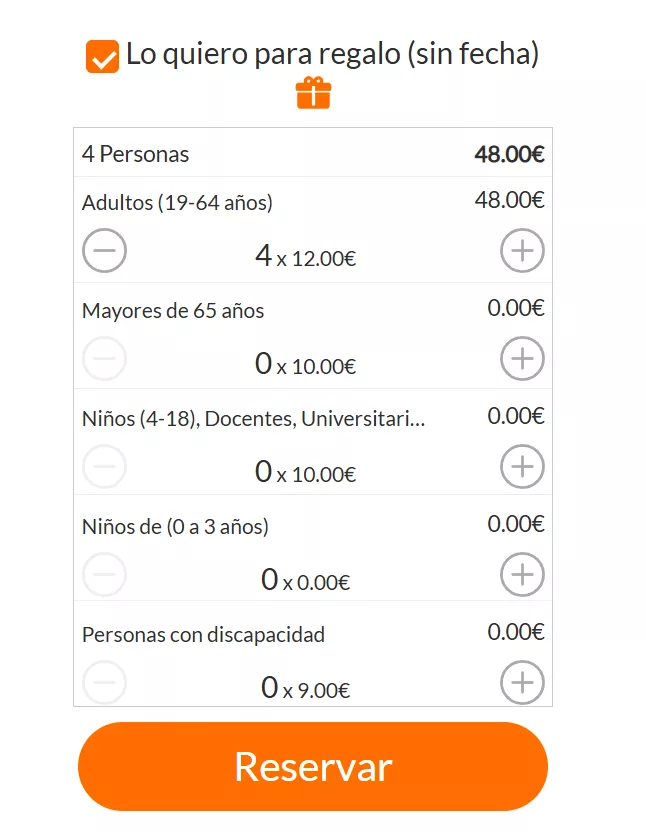Click the 4 Personas summary row
The height and width of the screenshot is (832, 646).
click(x=136, y=155)
